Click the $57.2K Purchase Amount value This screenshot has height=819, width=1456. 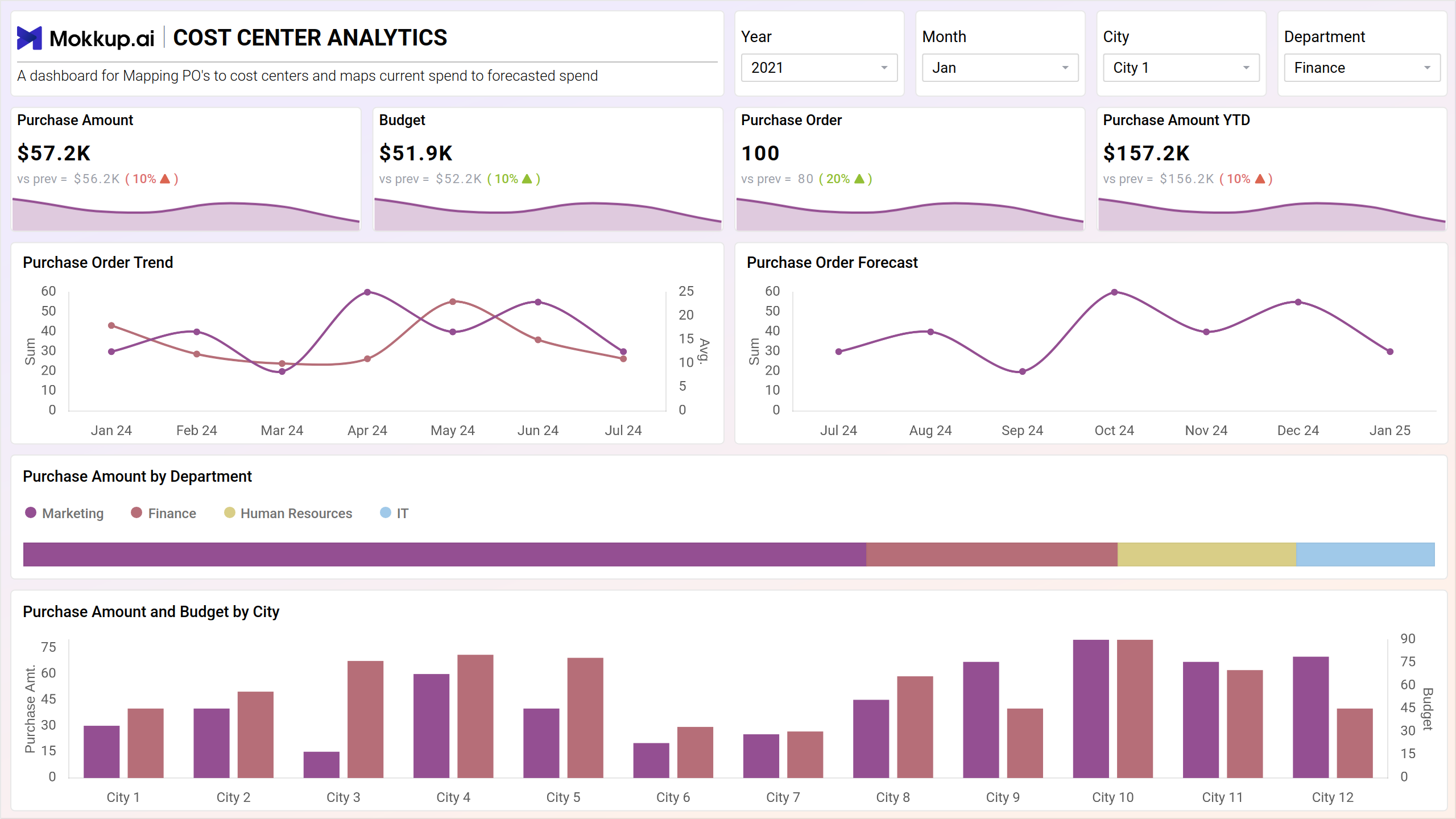coord(54,153)
